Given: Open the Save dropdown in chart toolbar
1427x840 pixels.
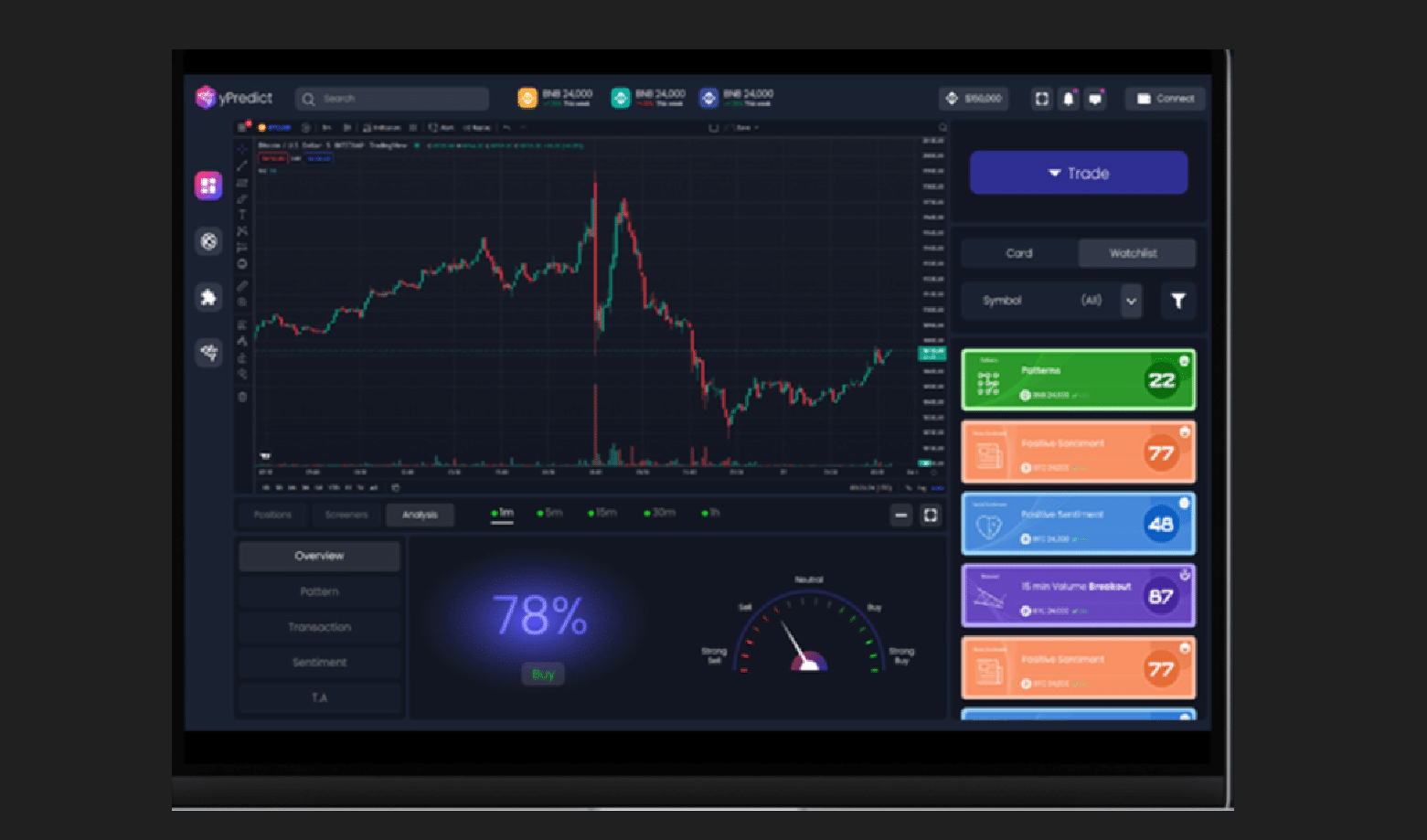Looking at the screenshot, I should tap(744, 128).
